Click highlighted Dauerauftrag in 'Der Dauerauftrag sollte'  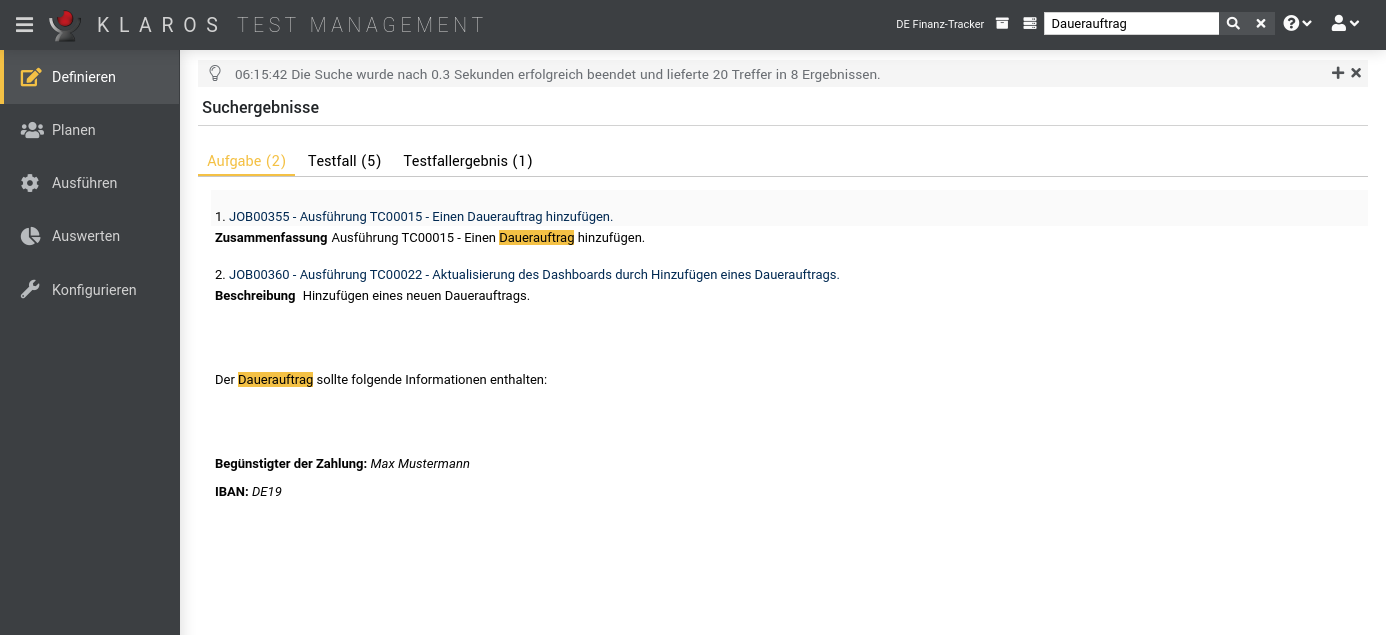click(x=275, y=380)
